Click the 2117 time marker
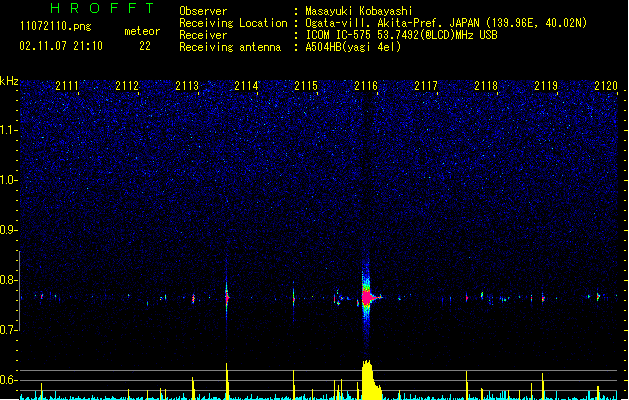The image size is (629, 400). [x=426, y=86]
